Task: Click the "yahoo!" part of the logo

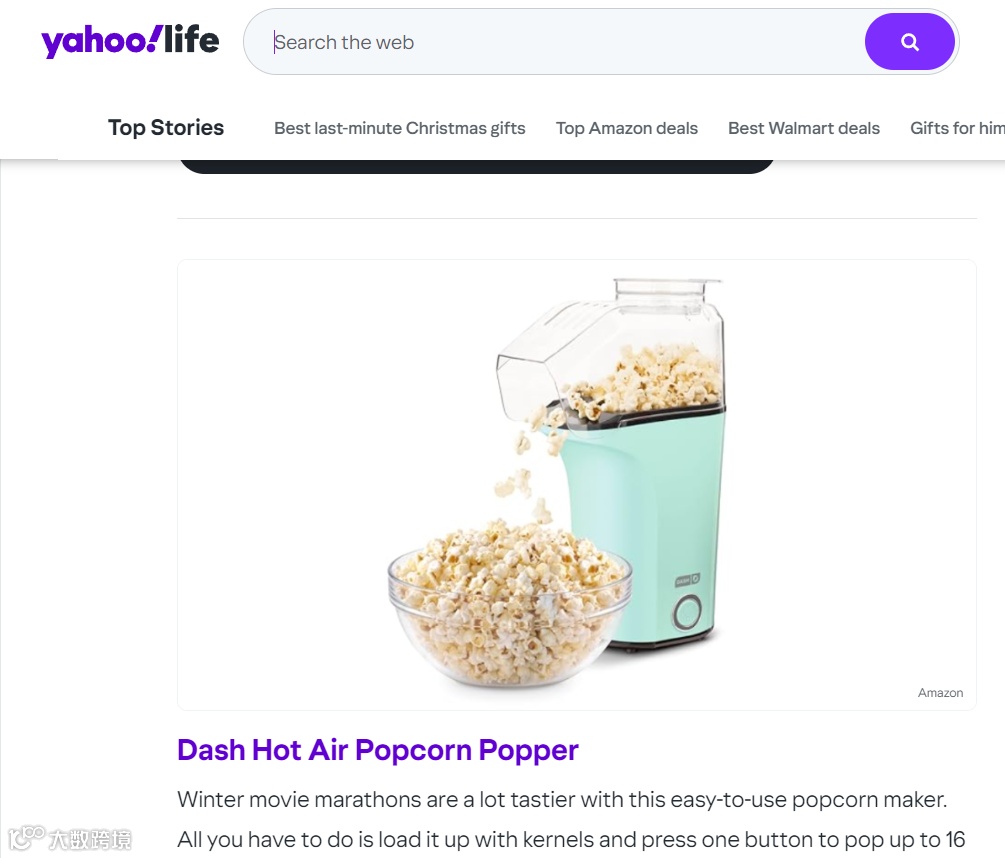Action: pos(101,42)
